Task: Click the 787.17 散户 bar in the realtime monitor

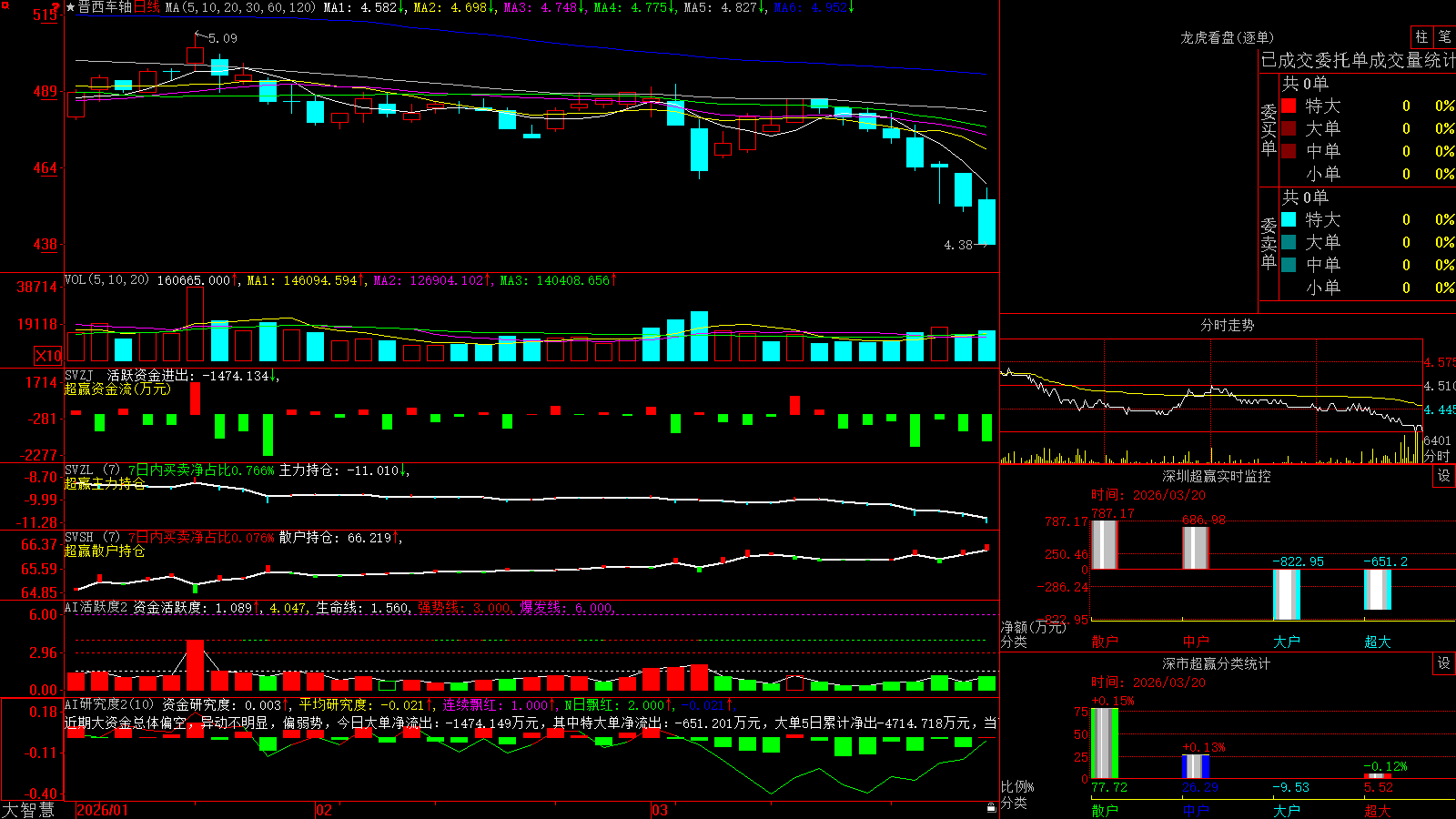Action: (1105, 545)
